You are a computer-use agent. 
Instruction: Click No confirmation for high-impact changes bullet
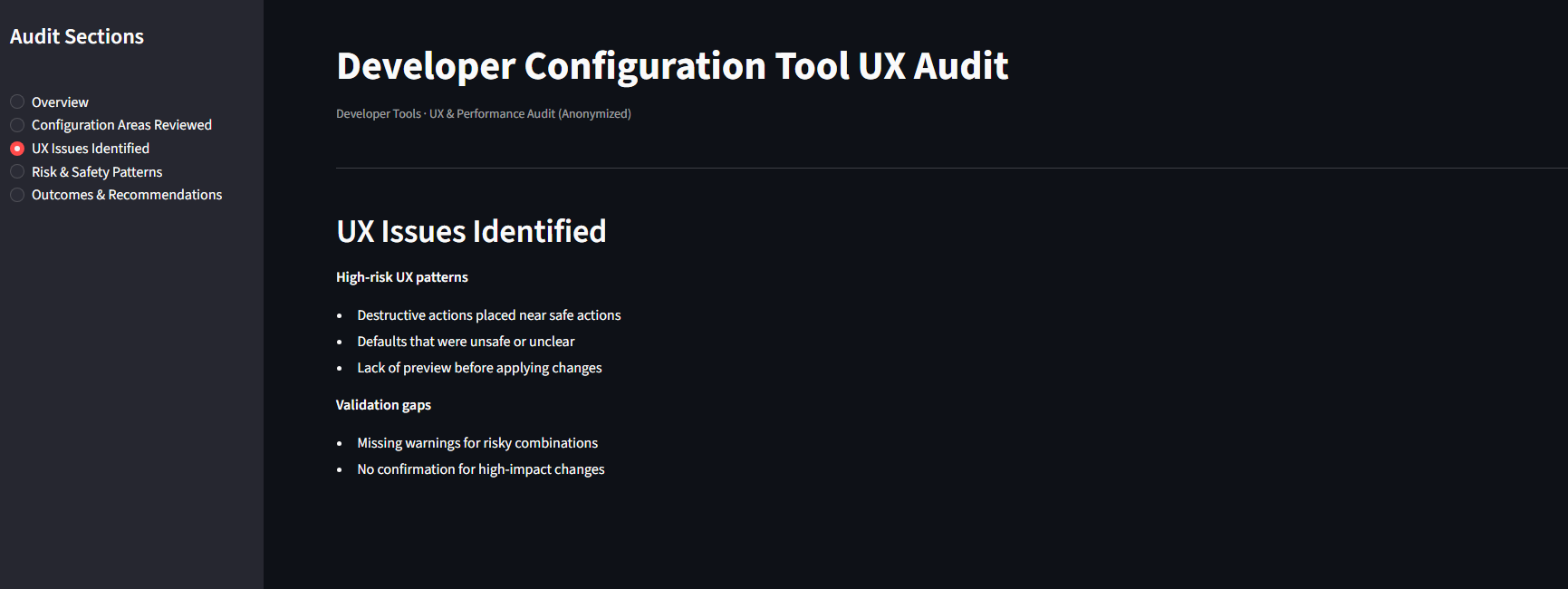tap(480, 469)
